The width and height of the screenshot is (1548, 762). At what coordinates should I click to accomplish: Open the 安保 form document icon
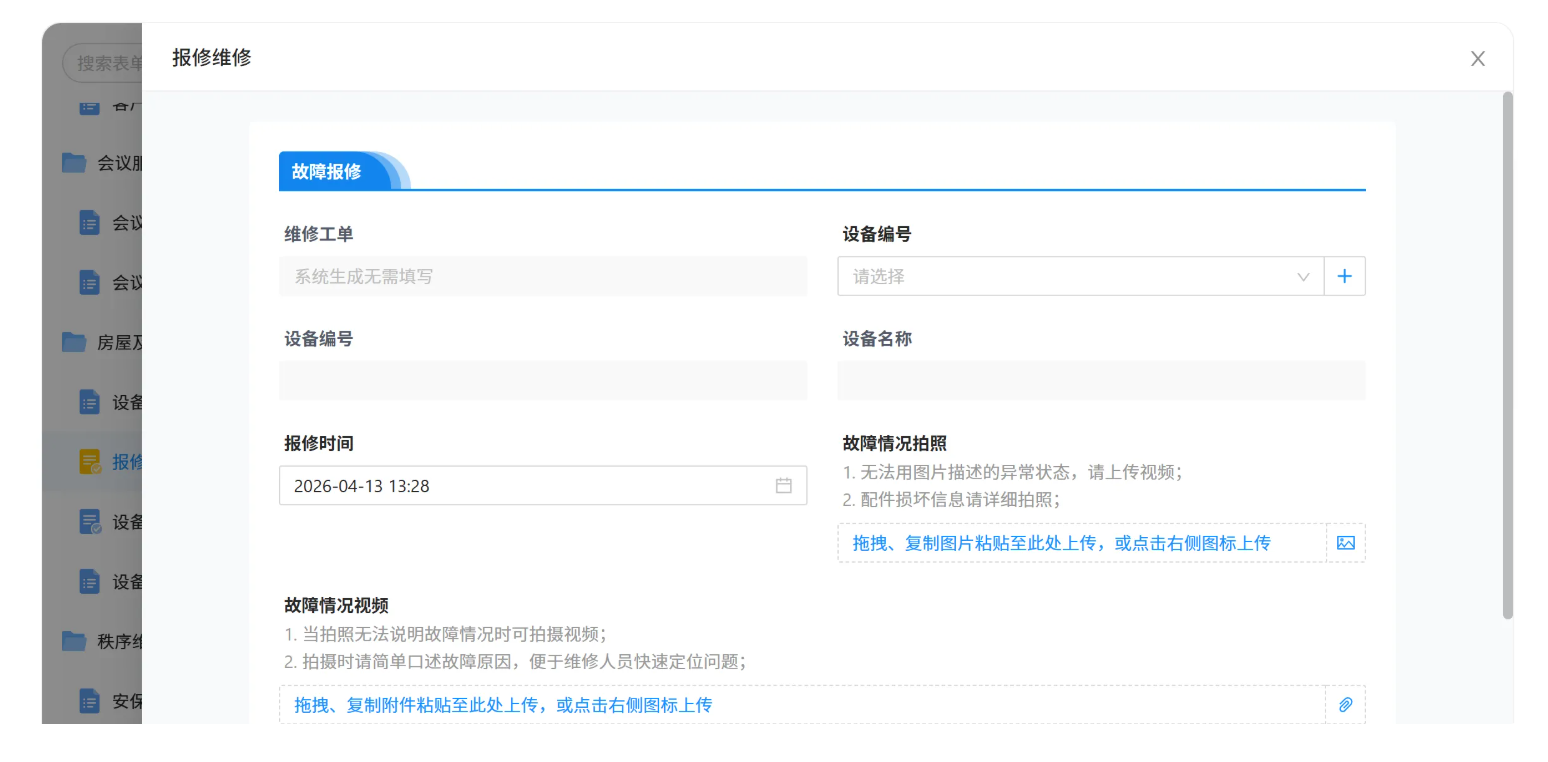90,701
